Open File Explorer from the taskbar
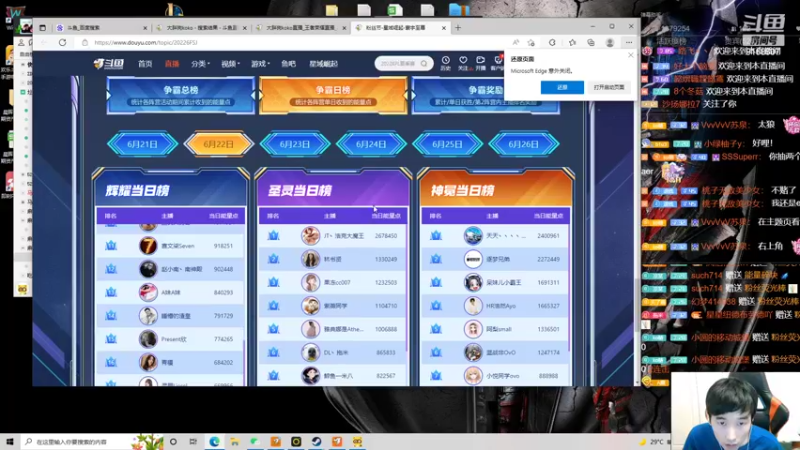 coord(235,442)
